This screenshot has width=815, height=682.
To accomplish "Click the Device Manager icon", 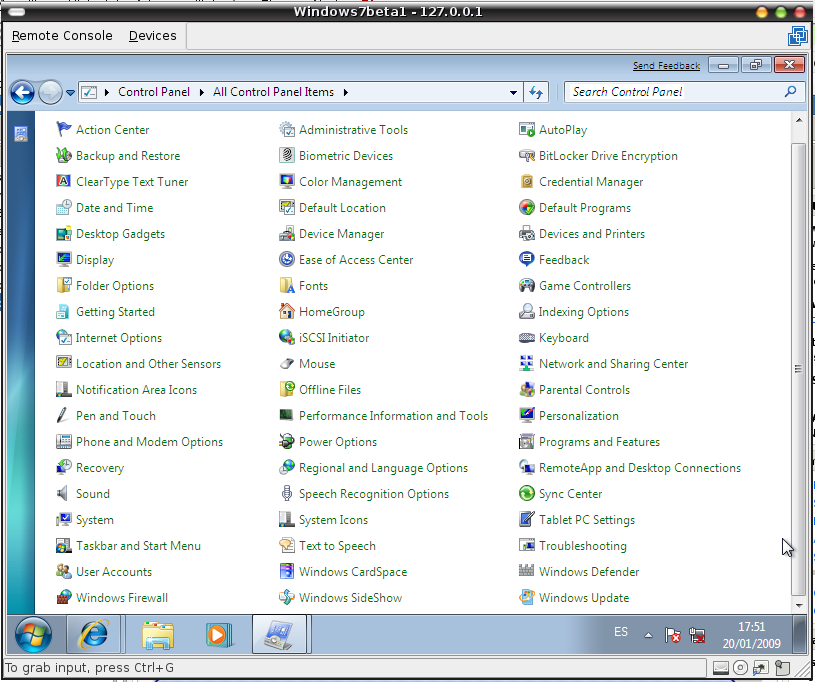I will 286,233.
